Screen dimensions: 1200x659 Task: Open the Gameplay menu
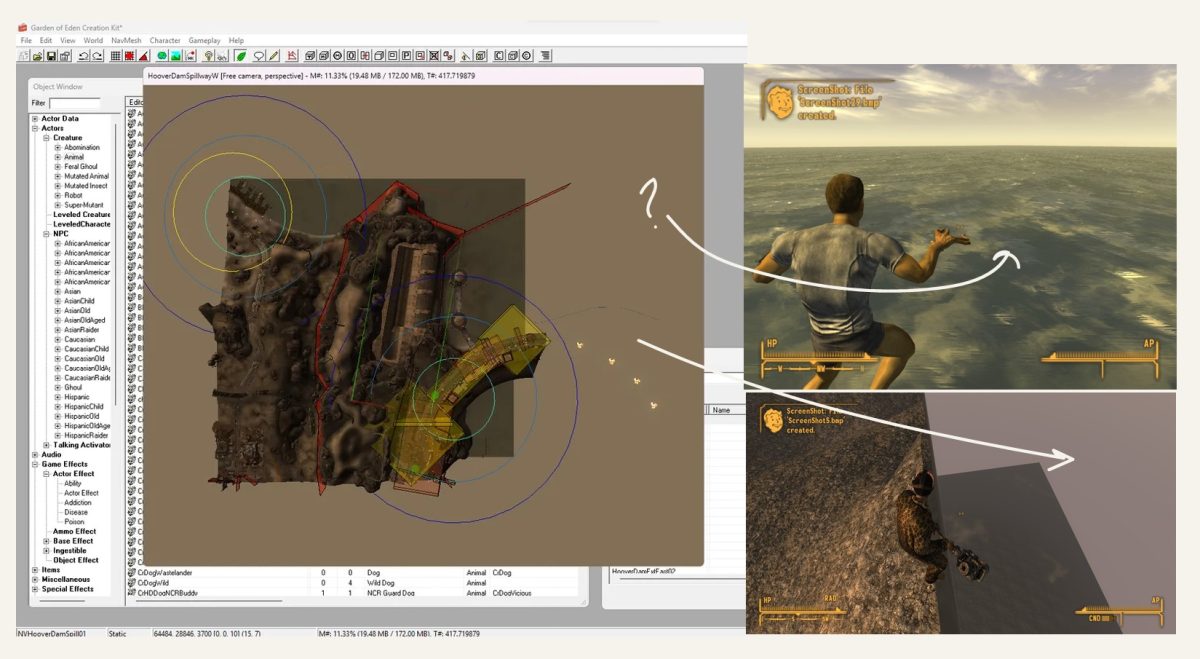pos(204,40)
